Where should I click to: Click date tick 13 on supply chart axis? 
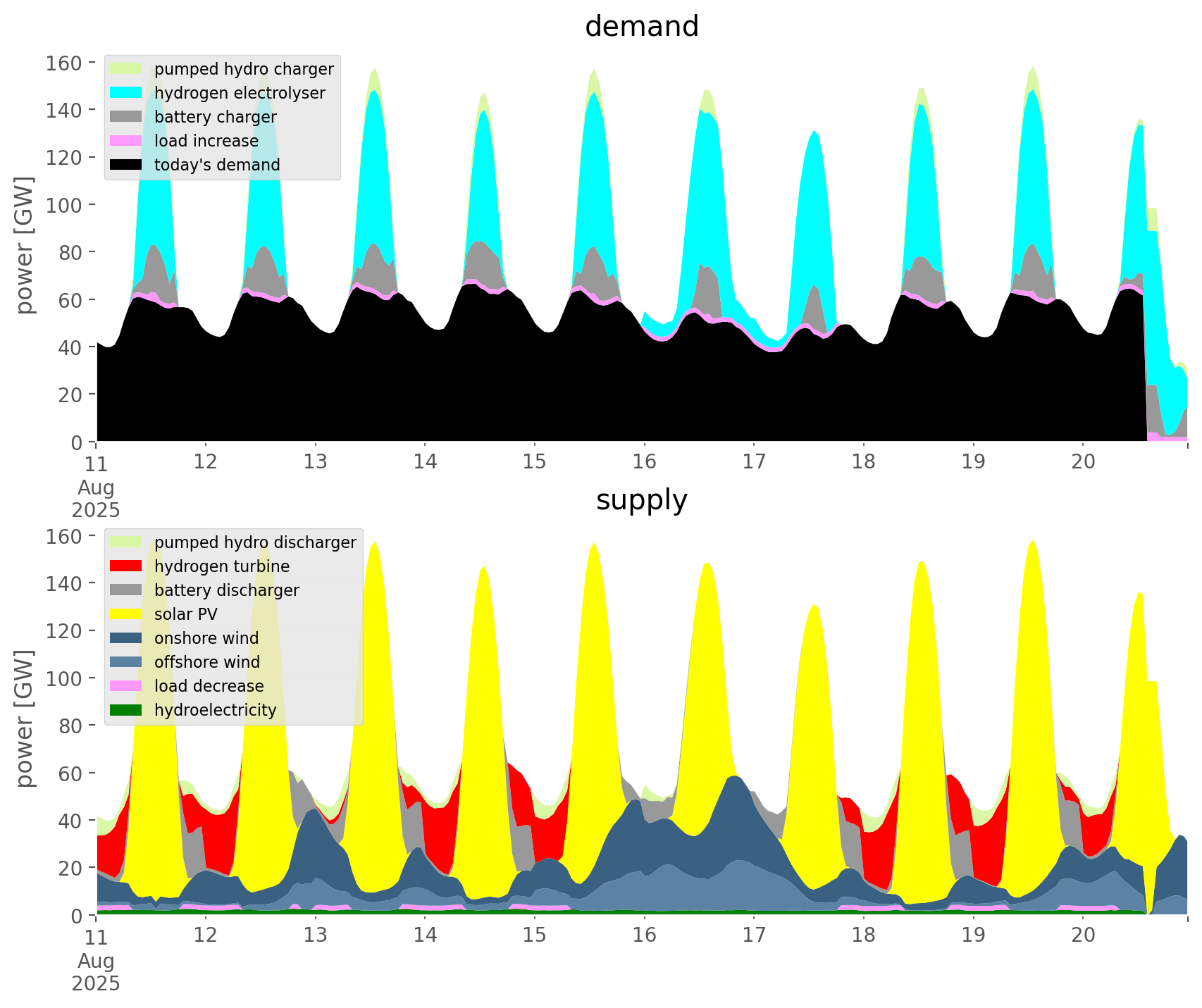(315, 935)
